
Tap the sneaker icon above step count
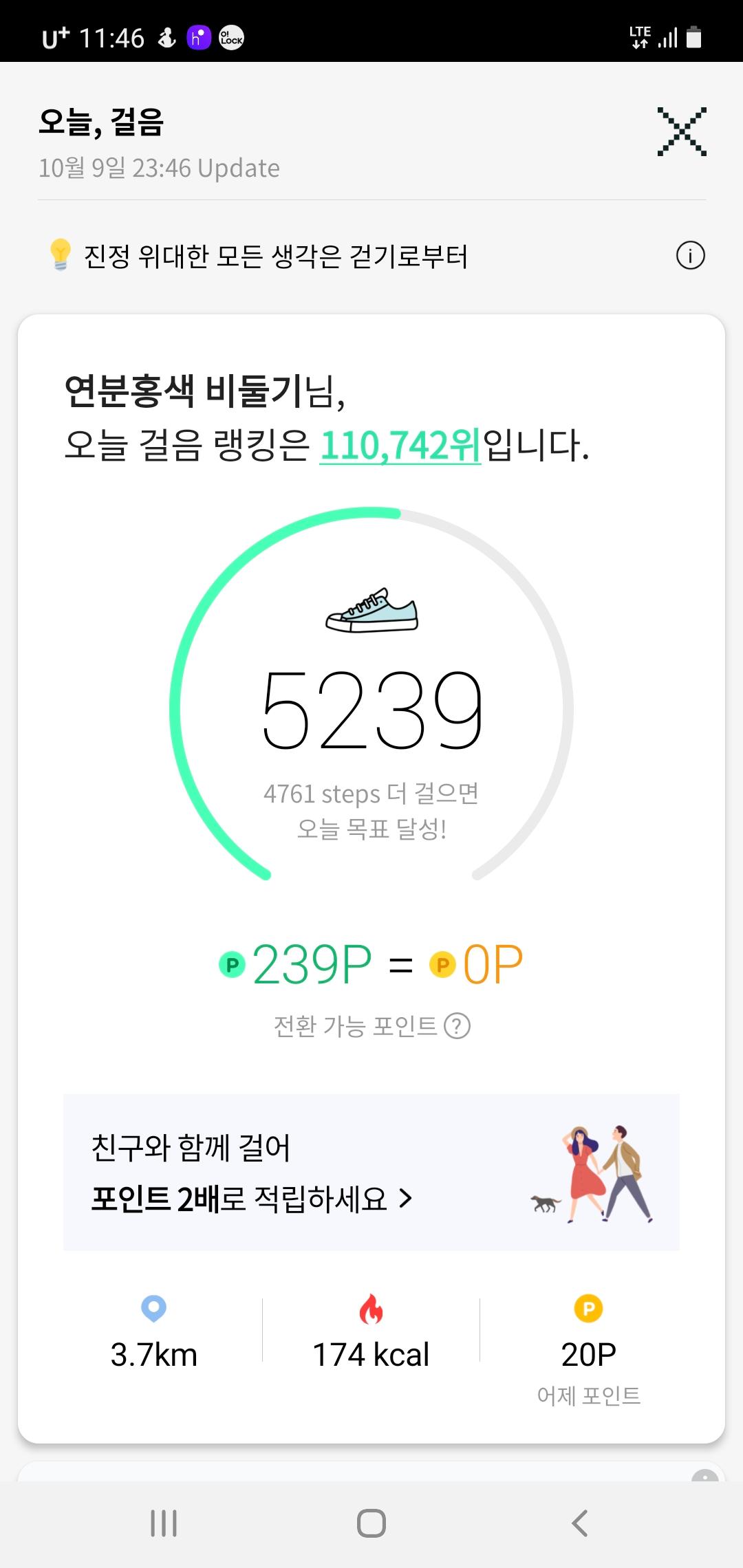click(371, 610)
